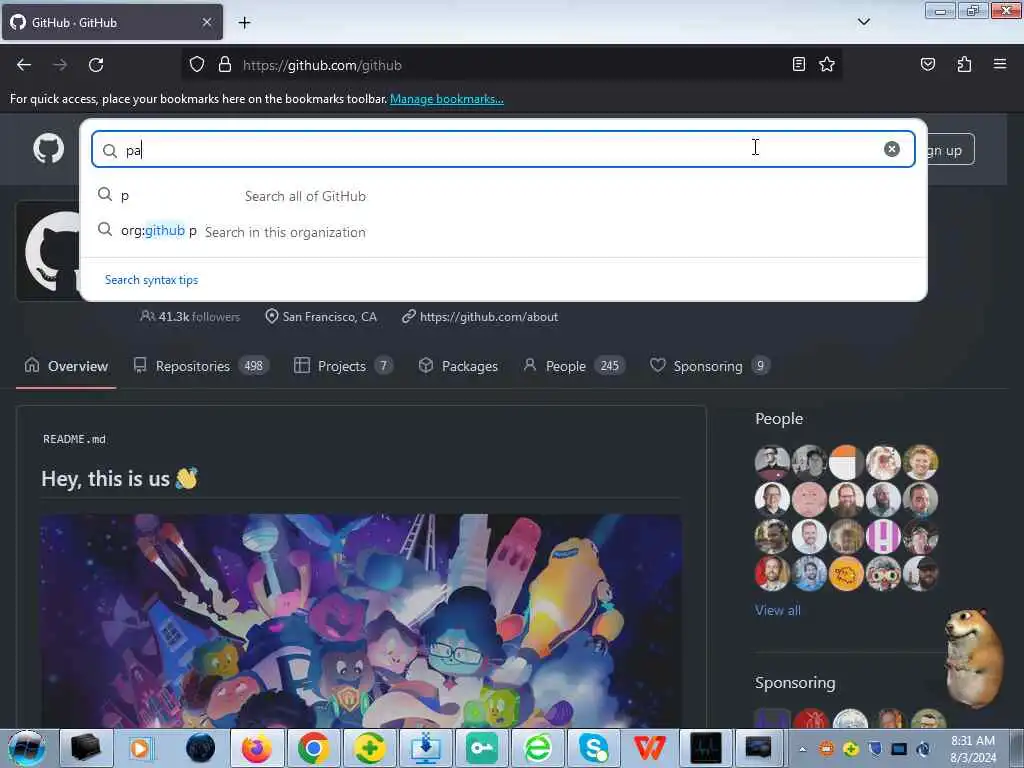Switch to People tab

[574, 366]
